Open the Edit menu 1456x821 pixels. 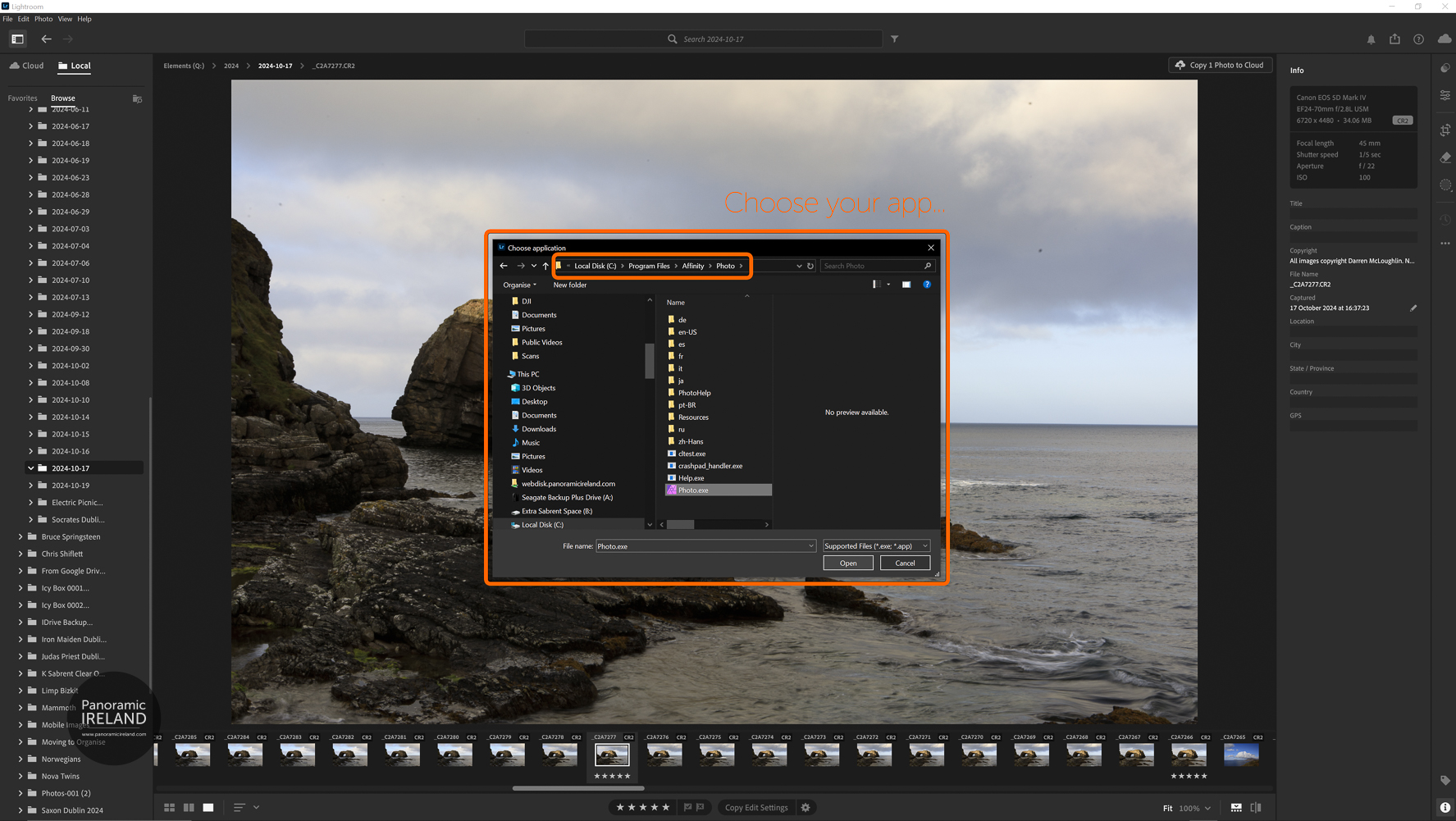[24, 19]
